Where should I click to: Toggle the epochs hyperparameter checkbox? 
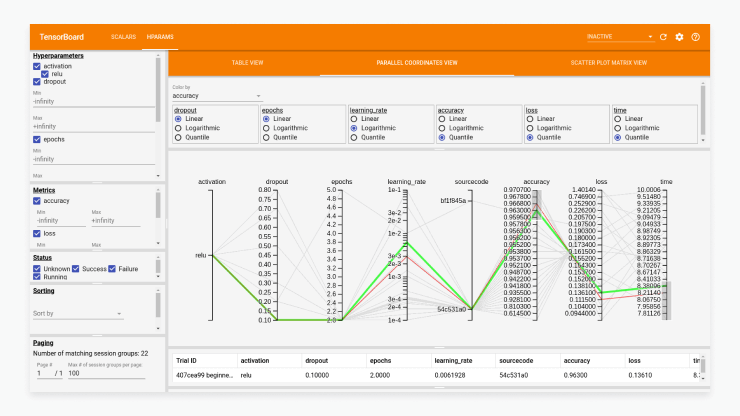37,139
